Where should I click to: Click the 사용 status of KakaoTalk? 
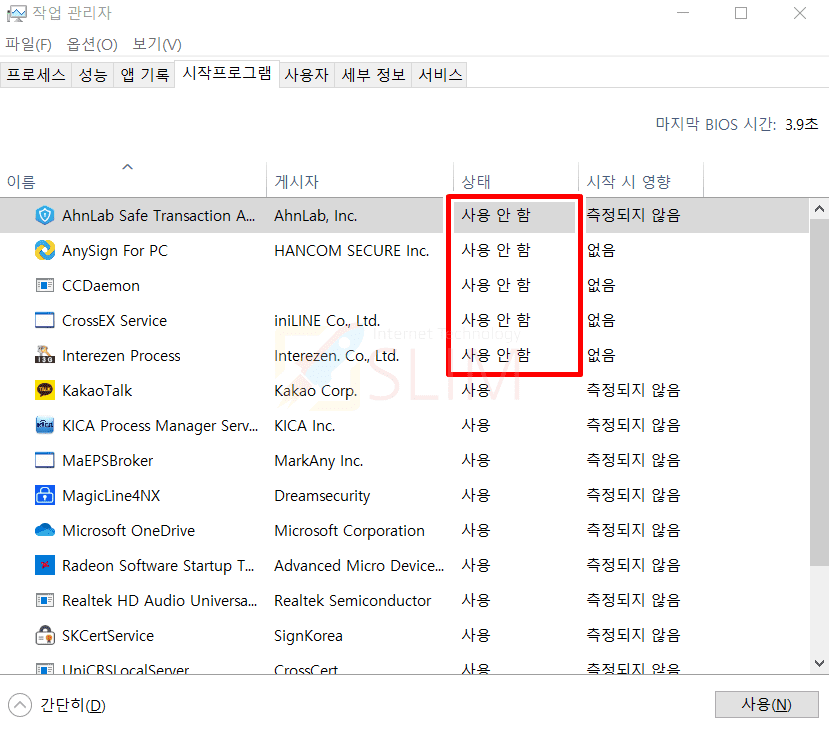[476, 390]
